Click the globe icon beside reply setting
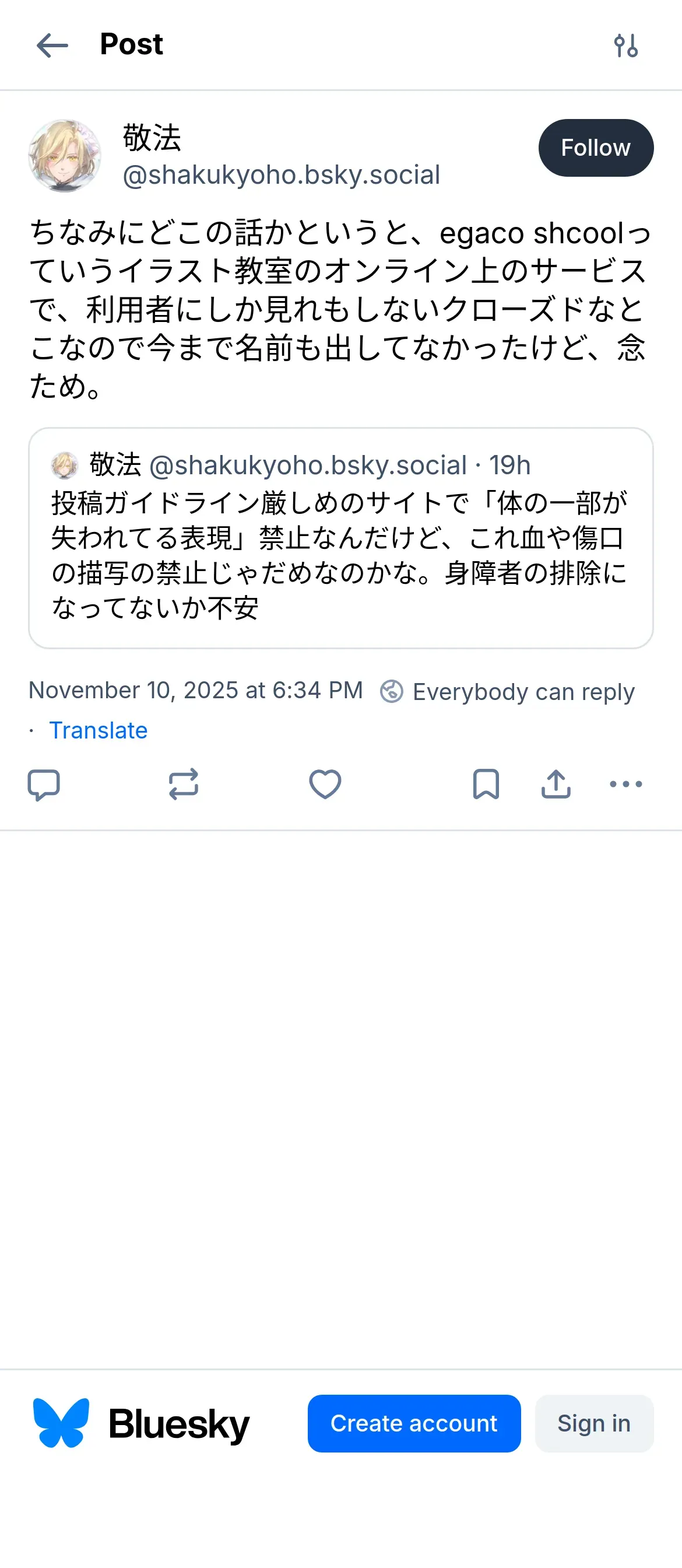 click(x=391, y=691)
